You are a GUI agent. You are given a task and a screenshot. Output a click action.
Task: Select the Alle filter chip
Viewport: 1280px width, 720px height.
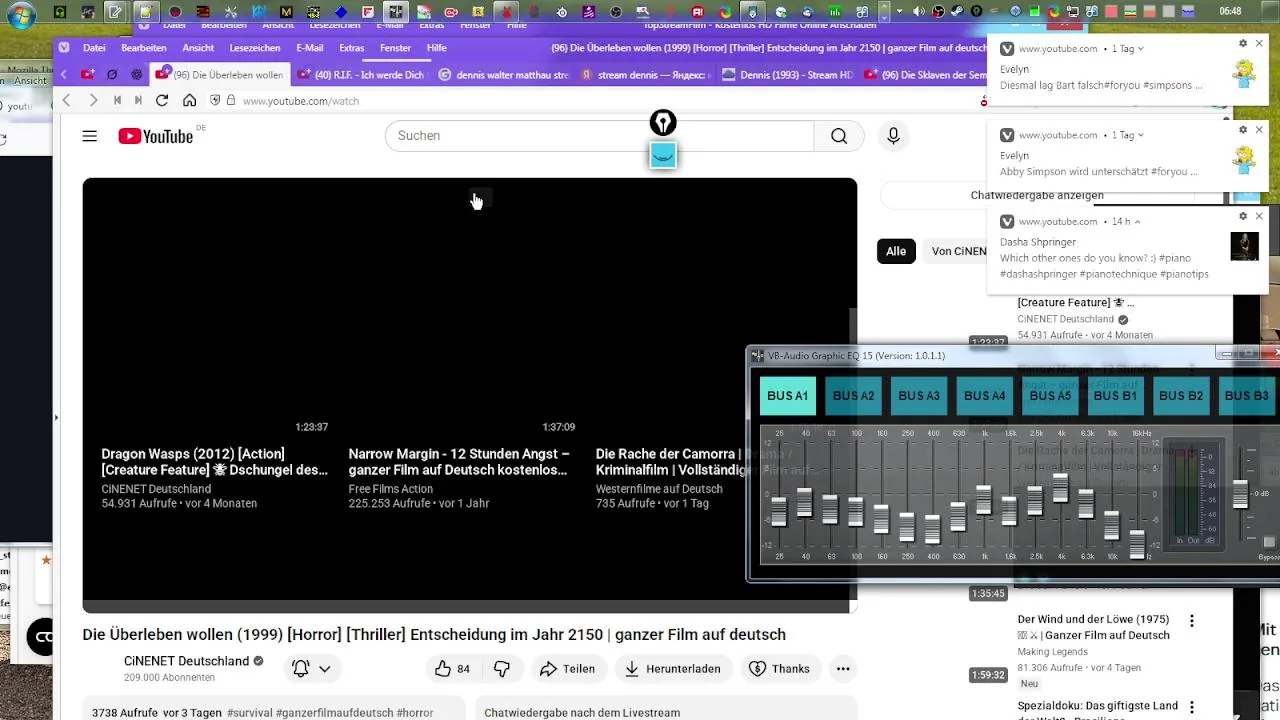(x=896, y=251)
